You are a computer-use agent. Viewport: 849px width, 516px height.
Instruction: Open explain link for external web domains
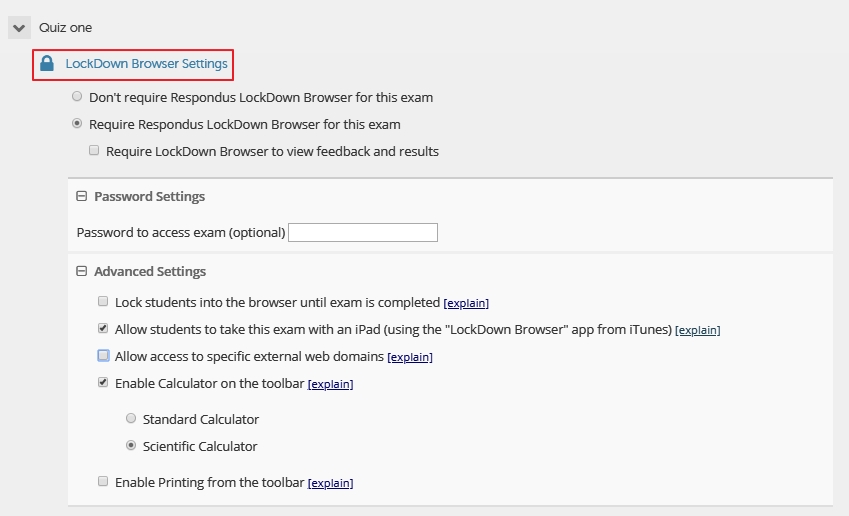[x=410, y=357]
